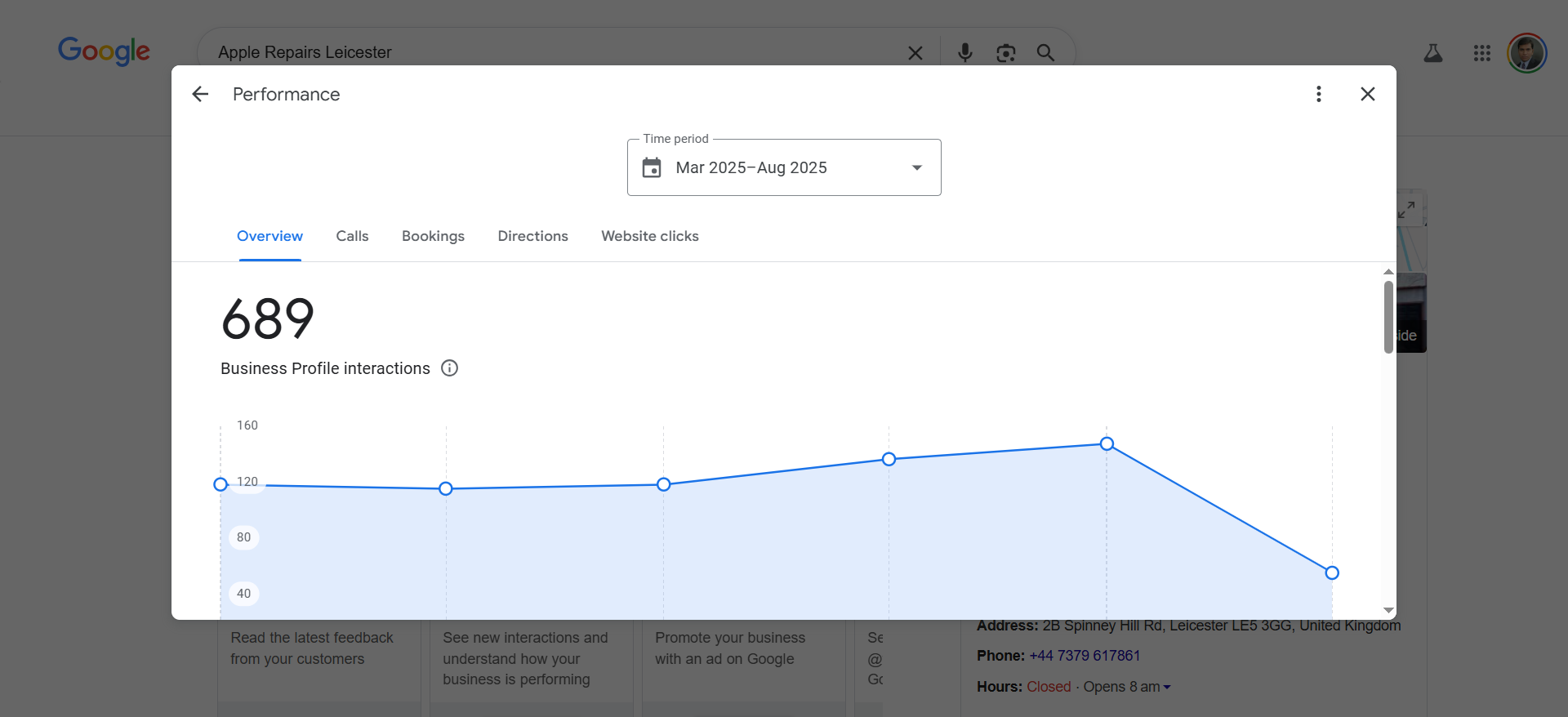Click the highest data point on the chart
1568x717 pixels.
click(x=1107, y=444)
